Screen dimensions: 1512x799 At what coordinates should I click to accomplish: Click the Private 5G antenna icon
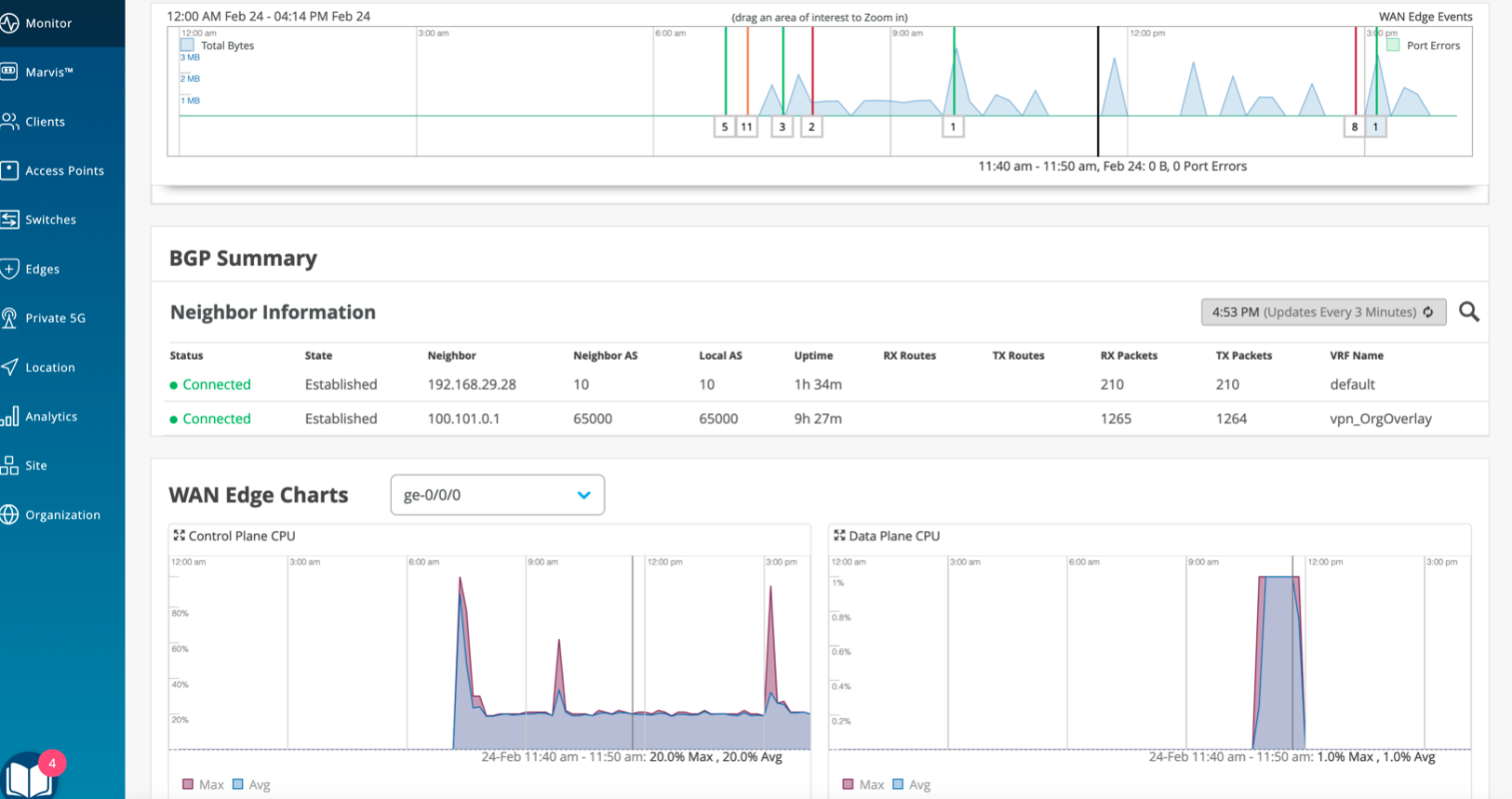point(9,318)
